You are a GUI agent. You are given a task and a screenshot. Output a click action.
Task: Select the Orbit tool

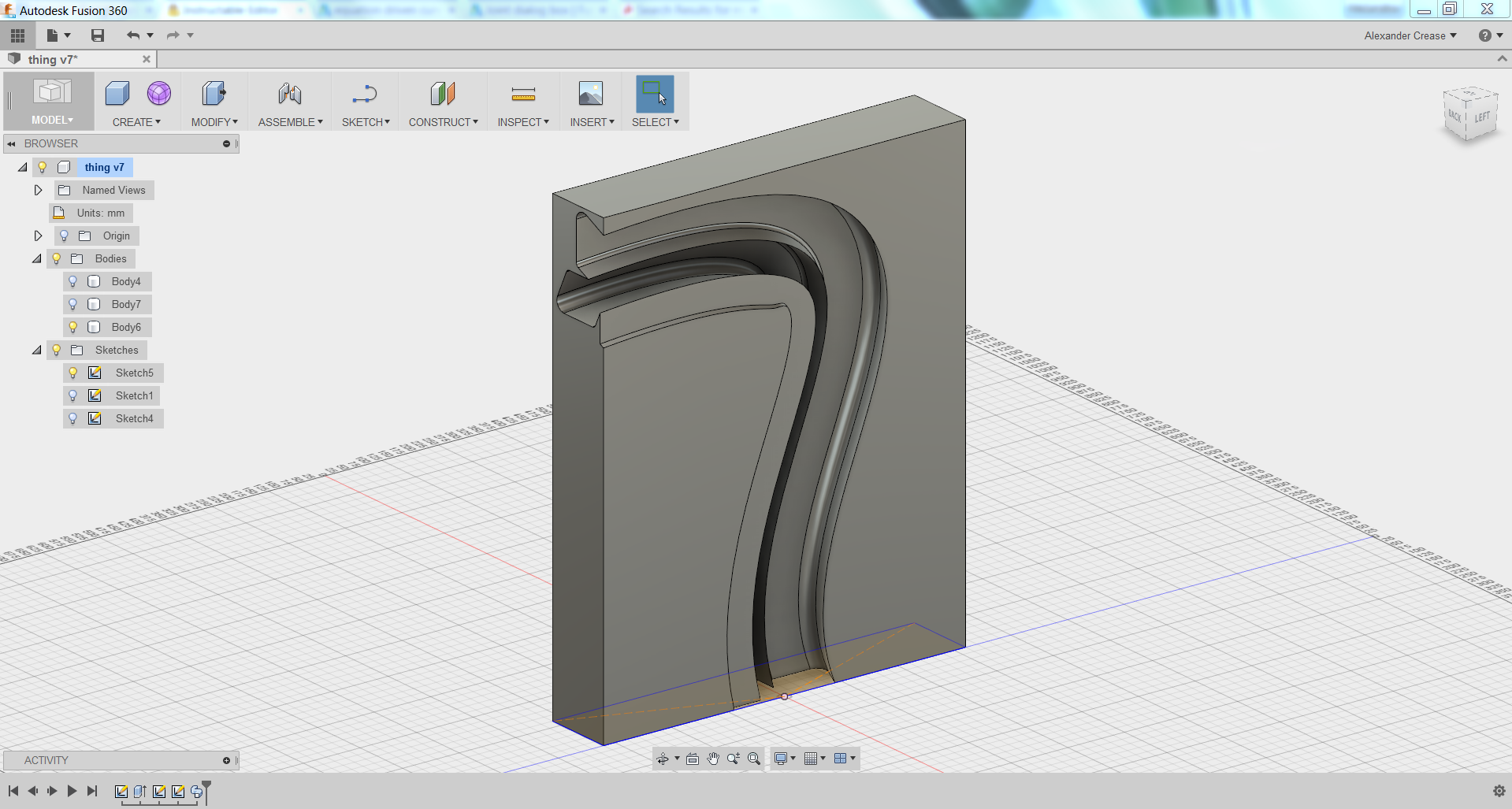[x=663, y=759]
